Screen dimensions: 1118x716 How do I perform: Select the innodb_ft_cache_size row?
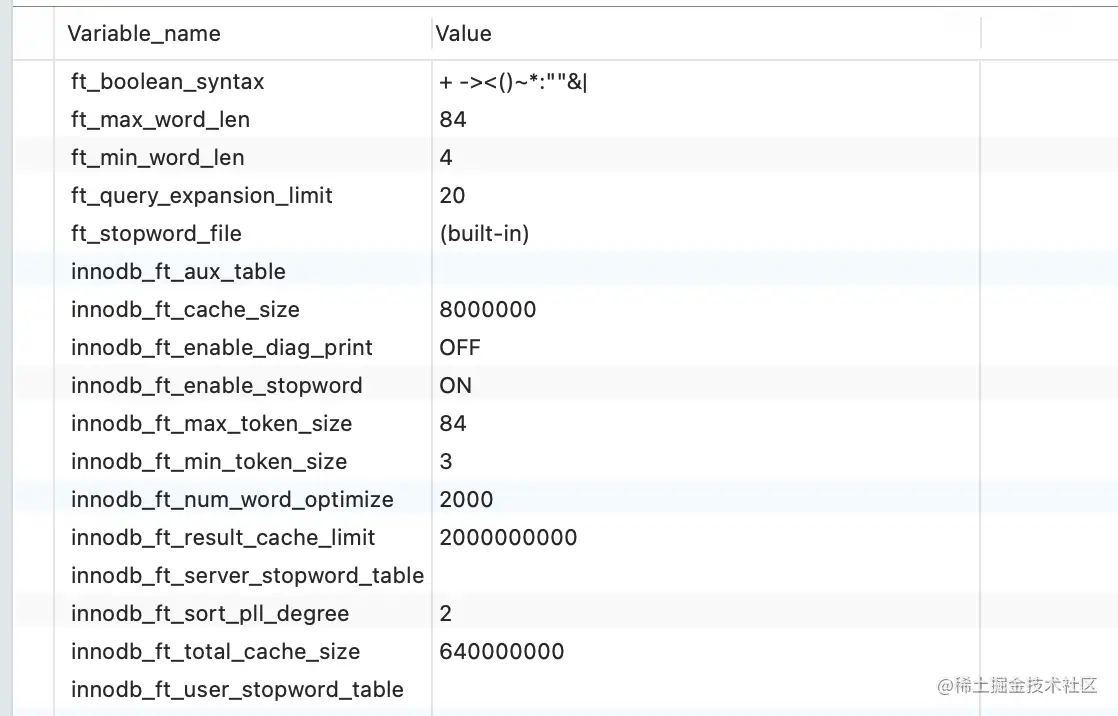[185, 309]
